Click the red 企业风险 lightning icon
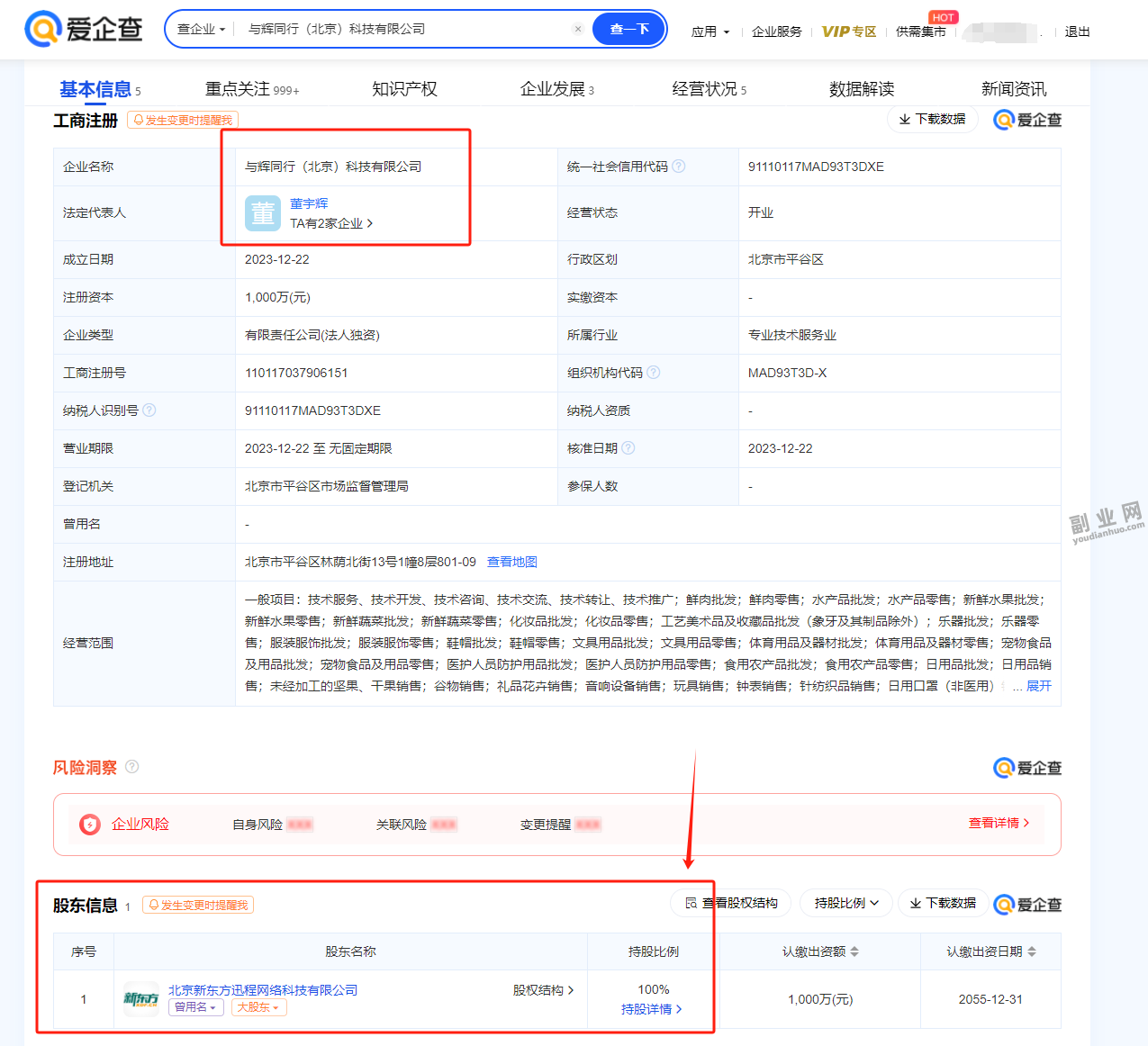Image resolution: width=1148 pixels, height=1046 pixels. point(90,825)
